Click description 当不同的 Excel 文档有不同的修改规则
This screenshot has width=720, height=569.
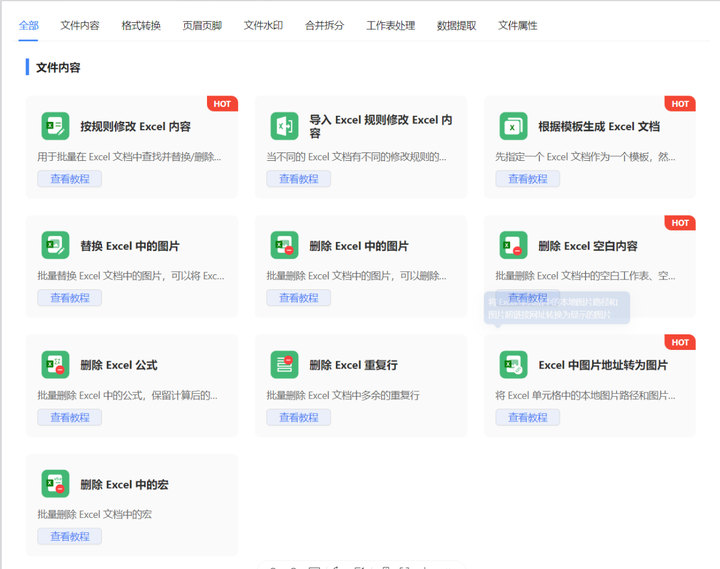[356, 157]
